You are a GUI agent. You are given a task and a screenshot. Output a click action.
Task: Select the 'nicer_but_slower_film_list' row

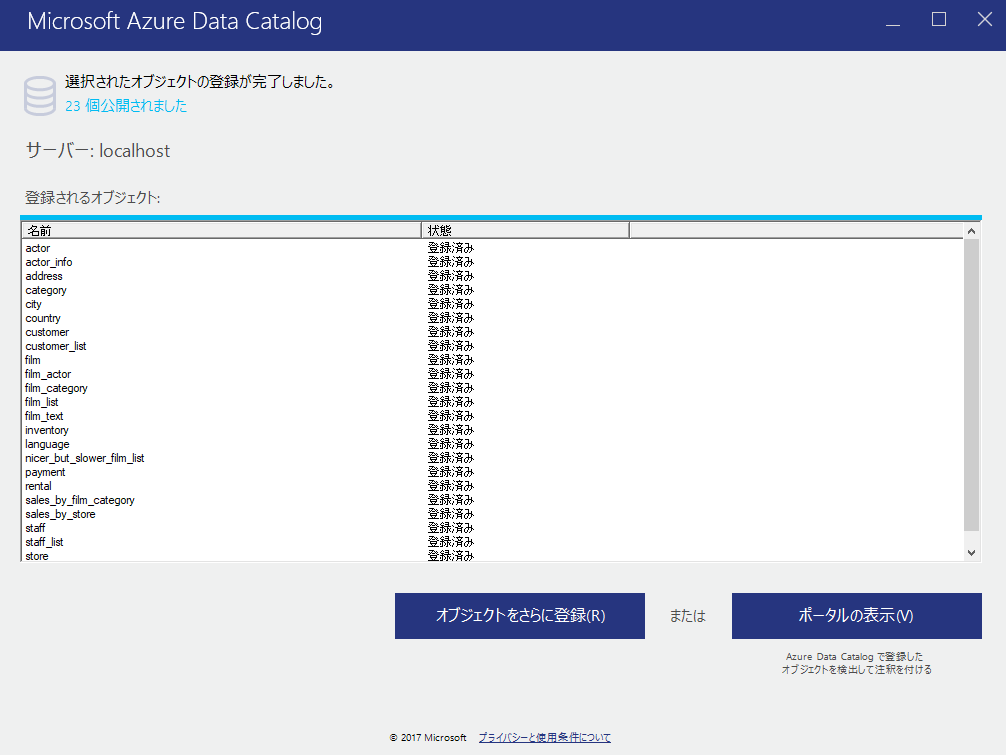[x=493, y=458]
